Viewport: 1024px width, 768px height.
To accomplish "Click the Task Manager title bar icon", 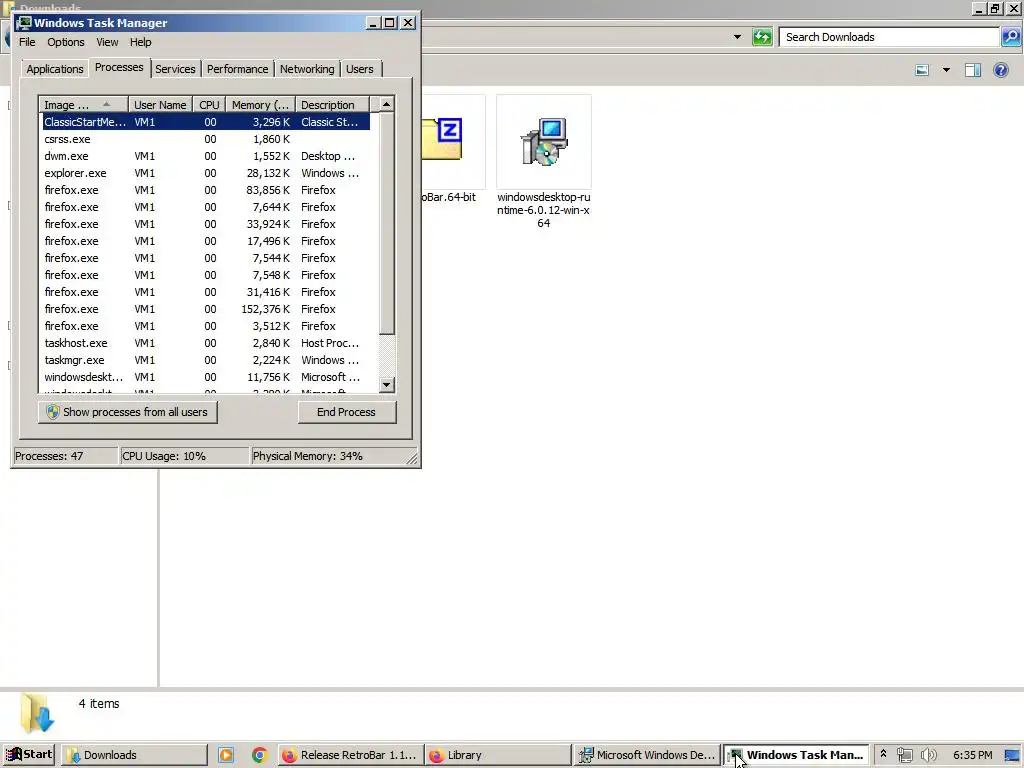I will click(25, 23).
